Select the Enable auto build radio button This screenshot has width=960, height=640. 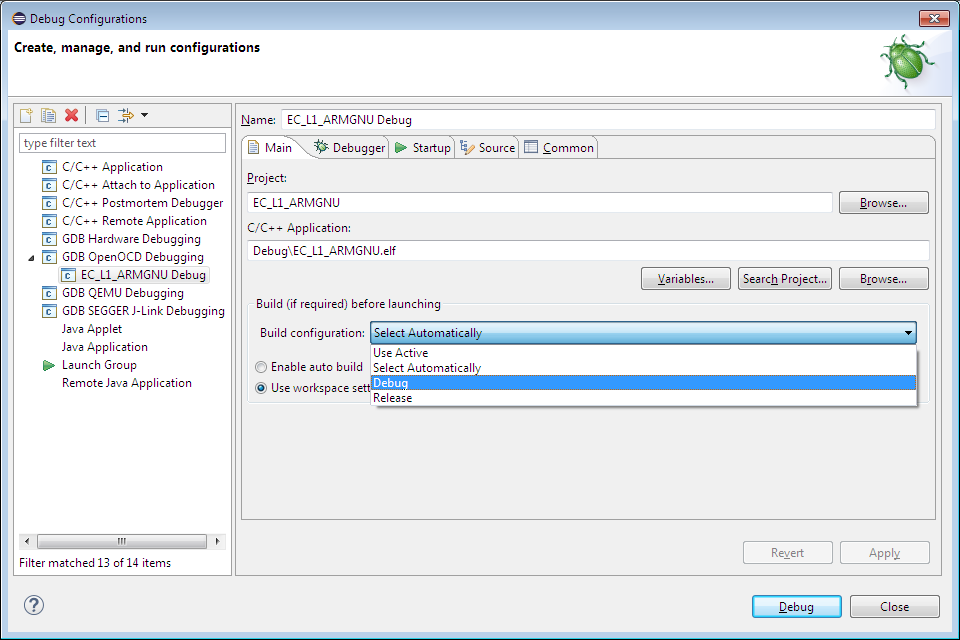[260, 366]
